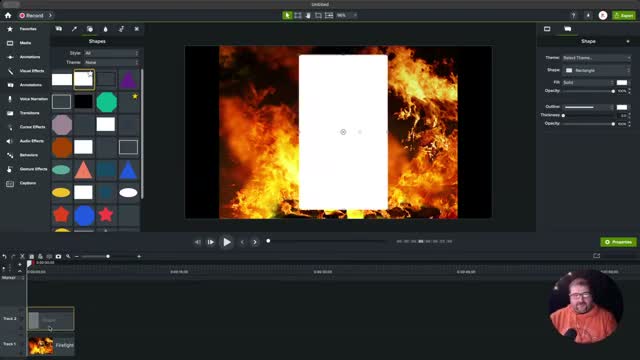The width and height of the screenshot is (640, 360).
Task: Step to the next frame
Action: pos(211,242)
